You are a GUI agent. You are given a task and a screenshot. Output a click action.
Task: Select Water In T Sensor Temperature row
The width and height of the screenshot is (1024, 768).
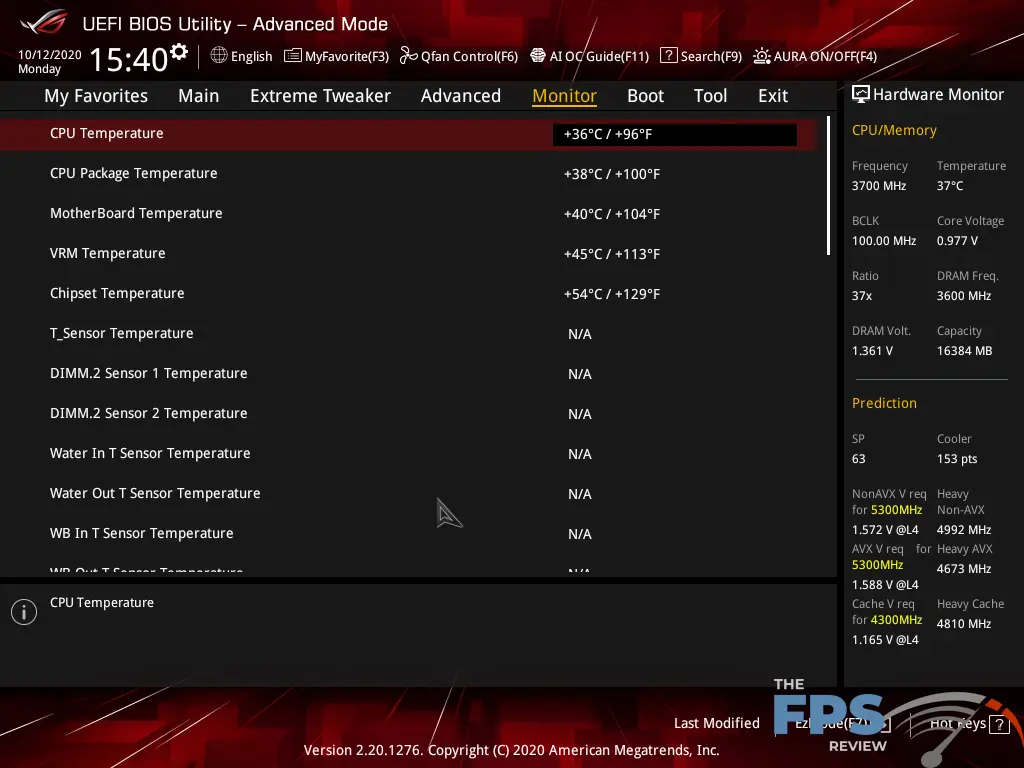(408, 454)
